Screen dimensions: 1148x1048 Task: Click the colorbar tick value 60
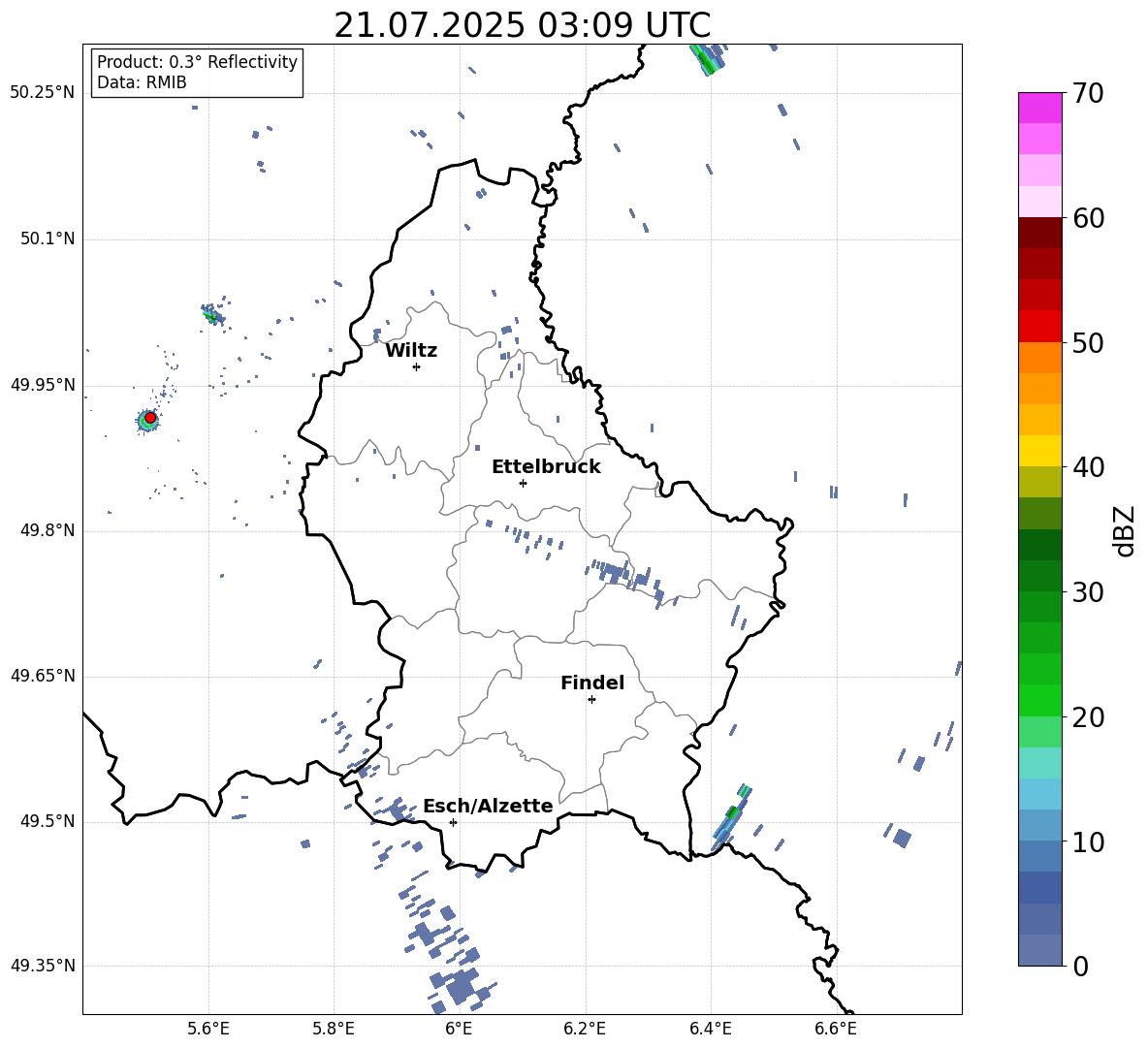click(1089, 218)
